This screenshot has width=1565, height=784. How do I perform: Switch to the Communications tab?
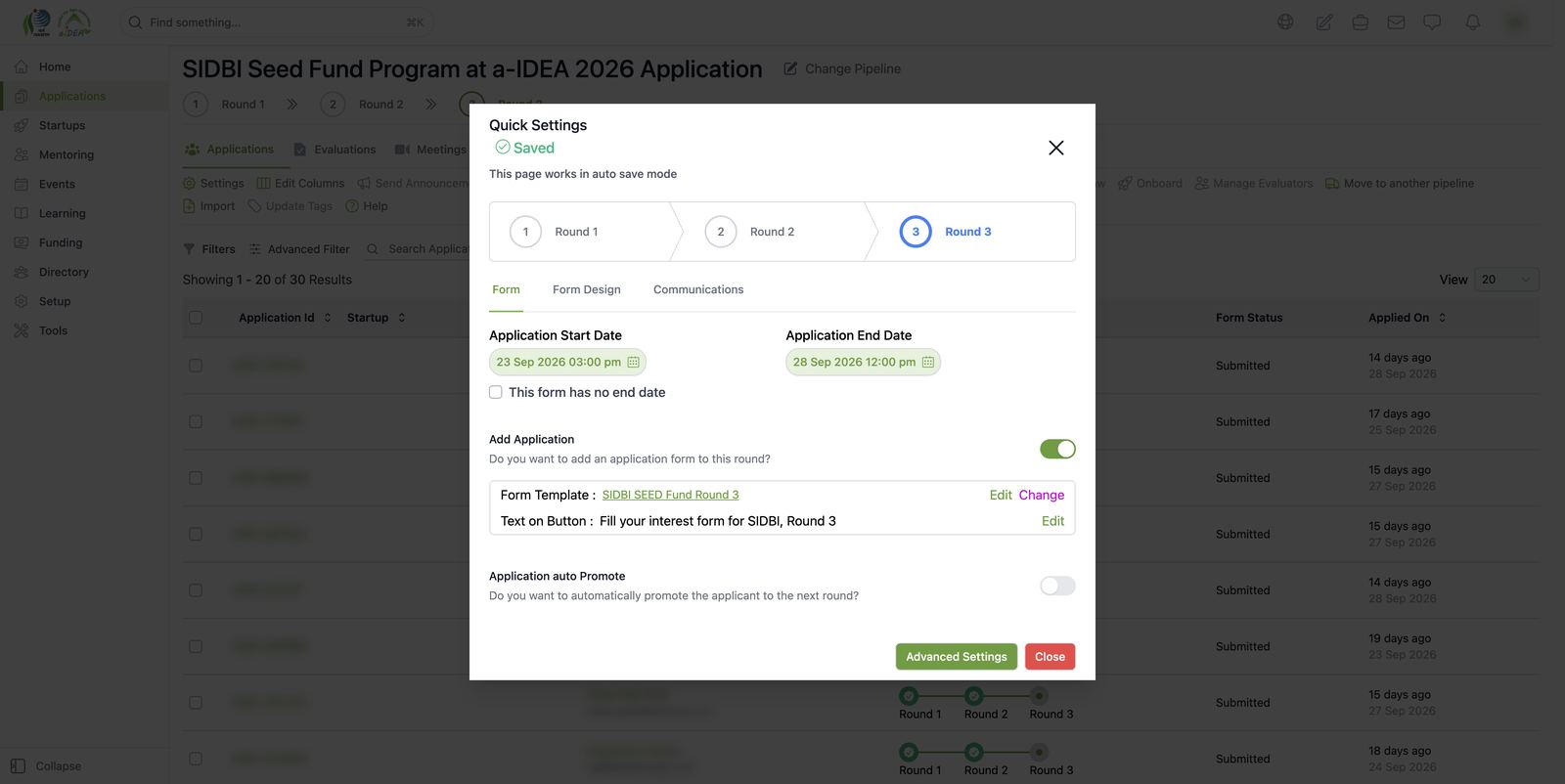[698, 289]
